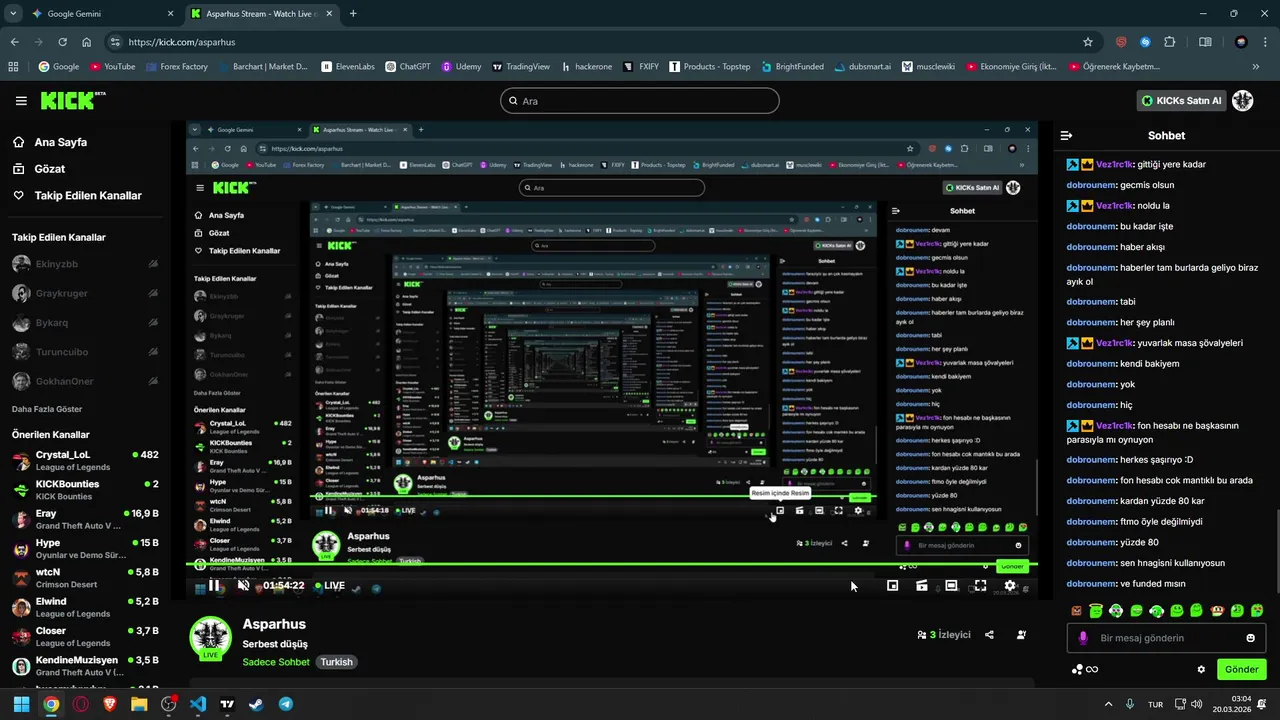Open recommended channel KICKBounties

point(85,490)
